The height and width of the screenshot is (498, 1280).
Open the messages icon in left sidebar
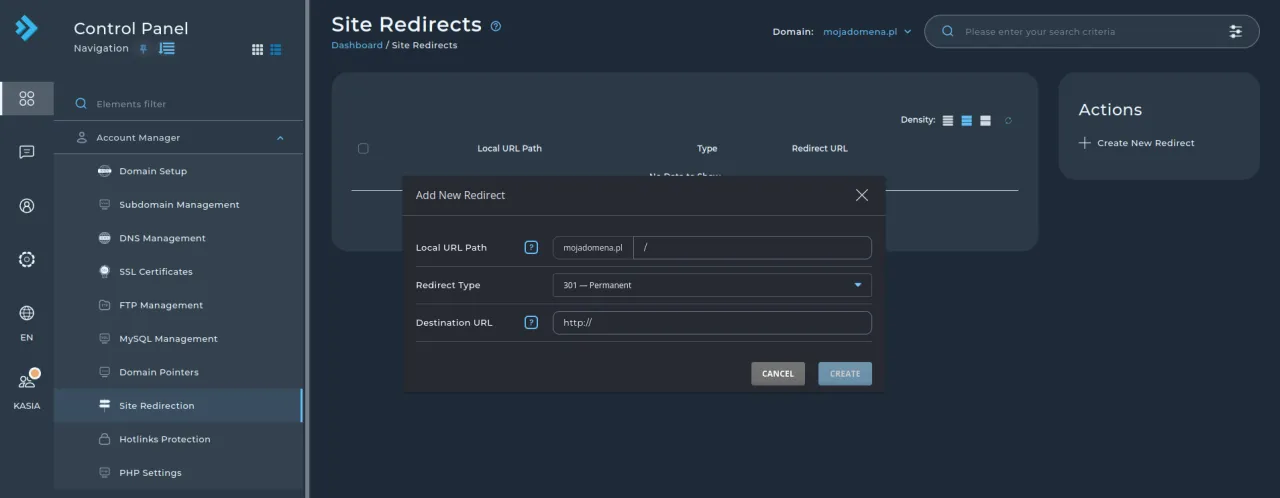pyautogui.click(x=27, y=152)
